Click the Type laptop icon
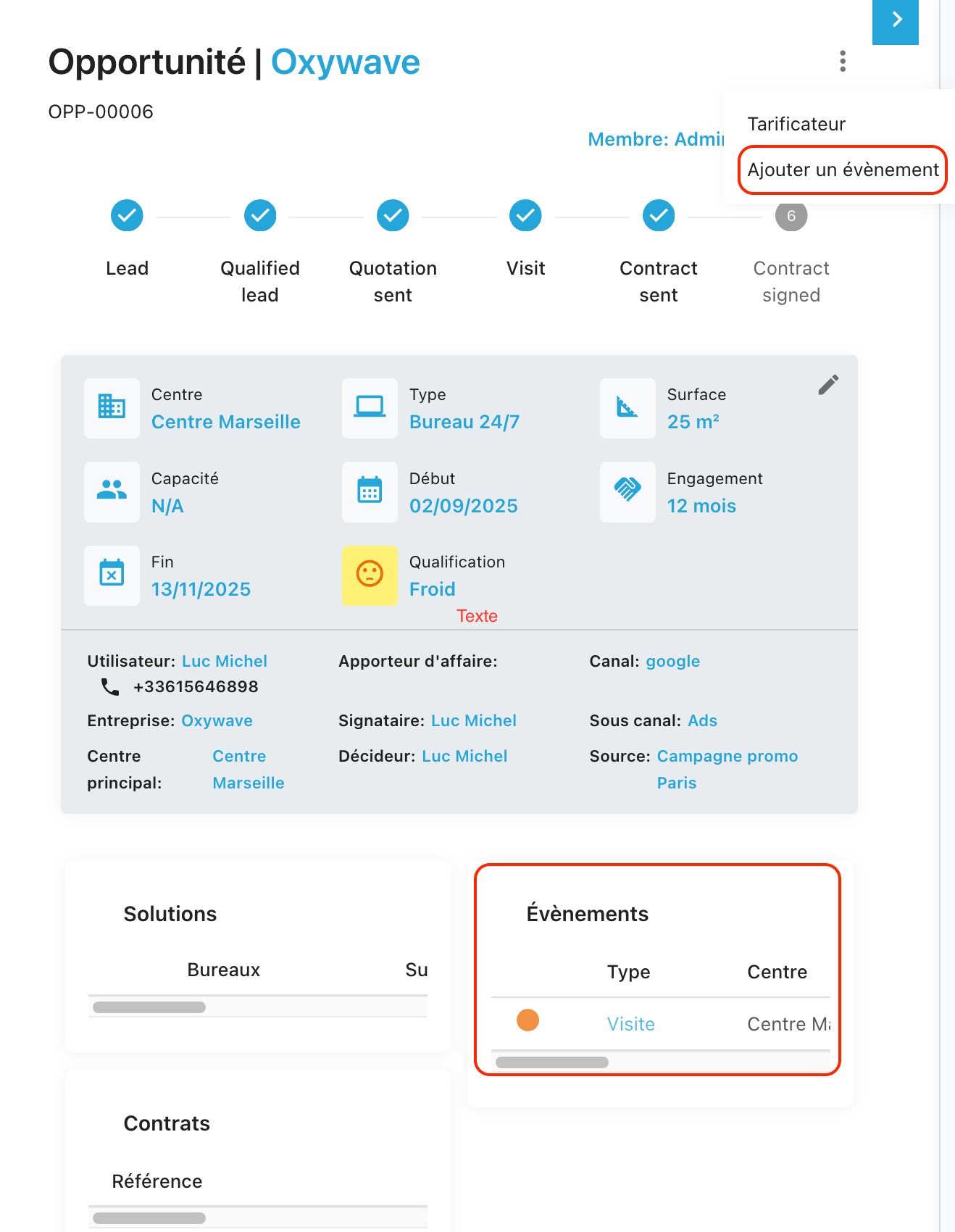The height and width of the screenshot is (1232, 955). (370, 408)
